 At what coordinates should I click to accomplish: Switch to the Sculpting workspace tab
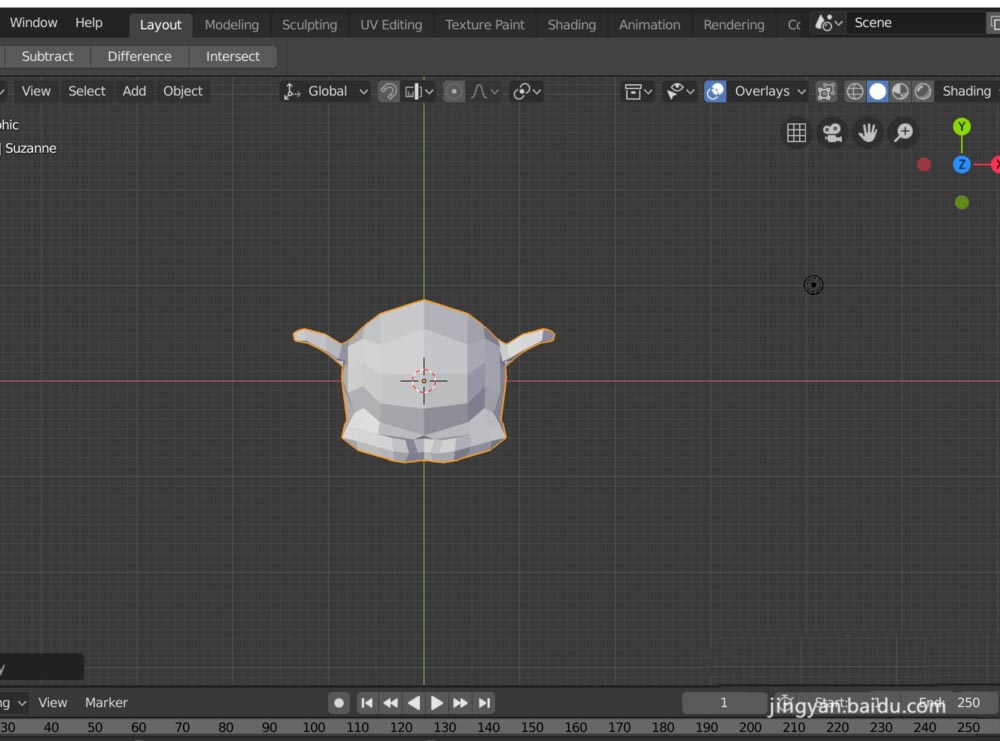[309, 25]
